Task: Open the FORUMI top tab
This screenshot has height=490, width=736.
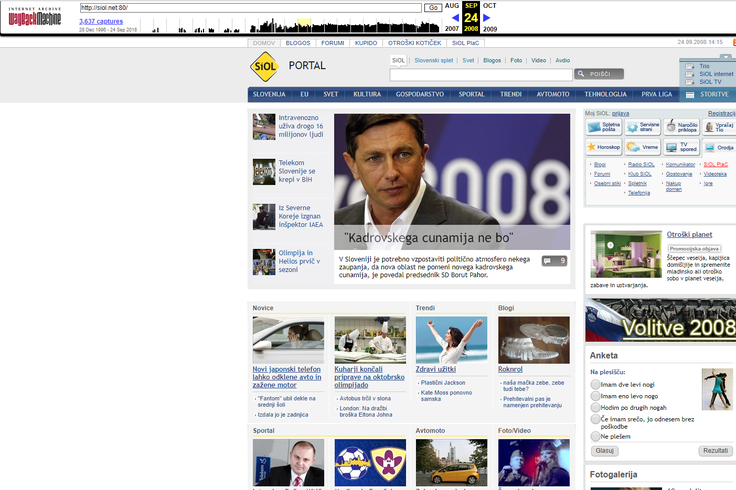Action: point(333,43)
